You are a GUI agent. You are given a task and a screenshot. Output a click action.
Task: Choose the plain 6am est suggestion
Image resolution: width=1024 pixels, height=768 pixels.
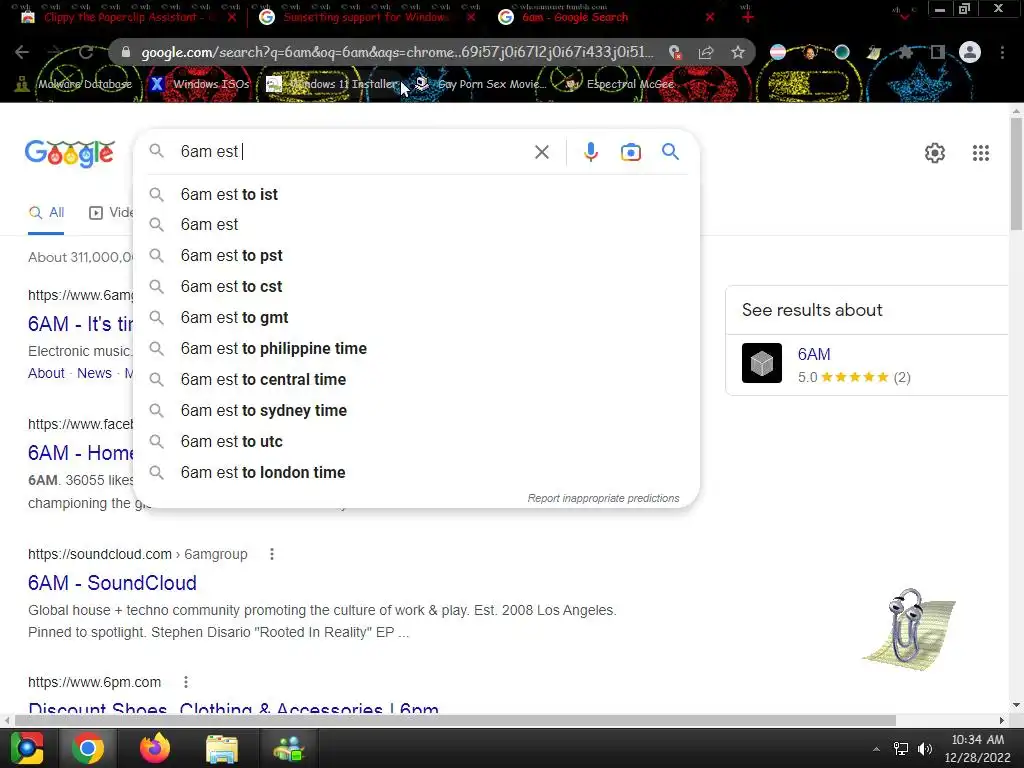point(417,225)
